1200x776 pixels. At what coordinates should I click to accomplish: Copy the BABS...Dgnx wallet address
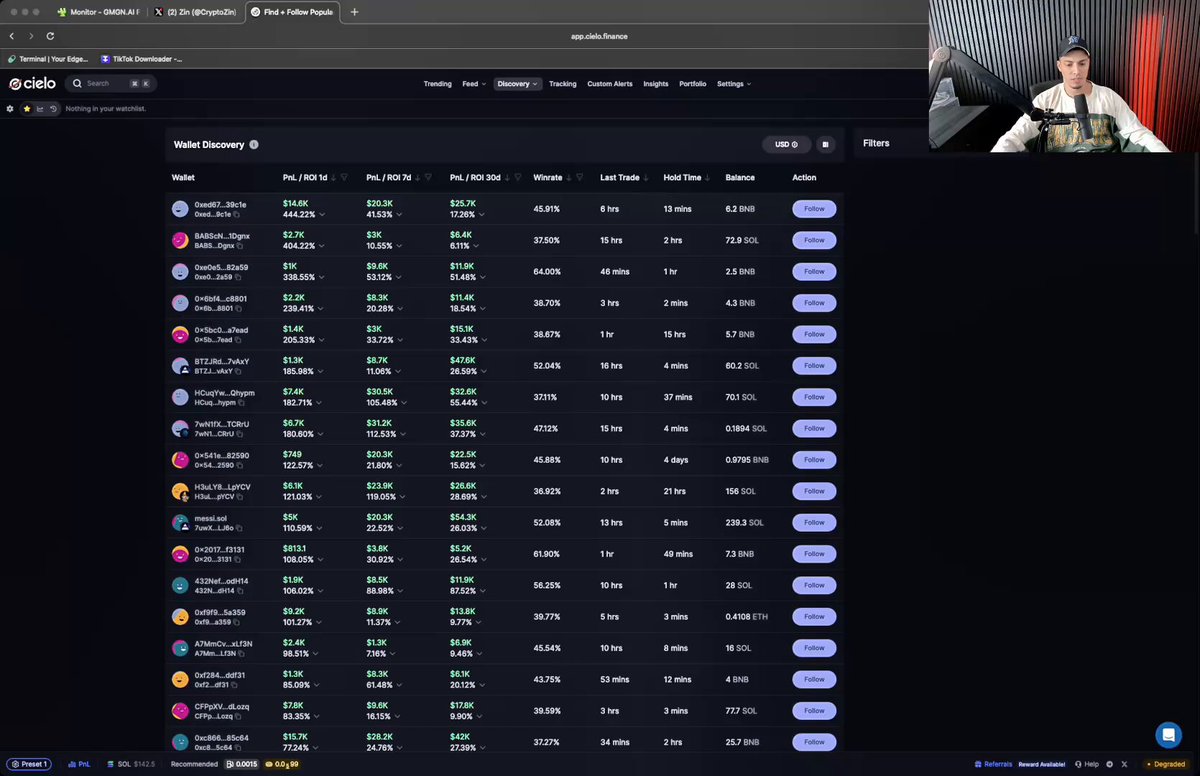(x=240, y=246)
